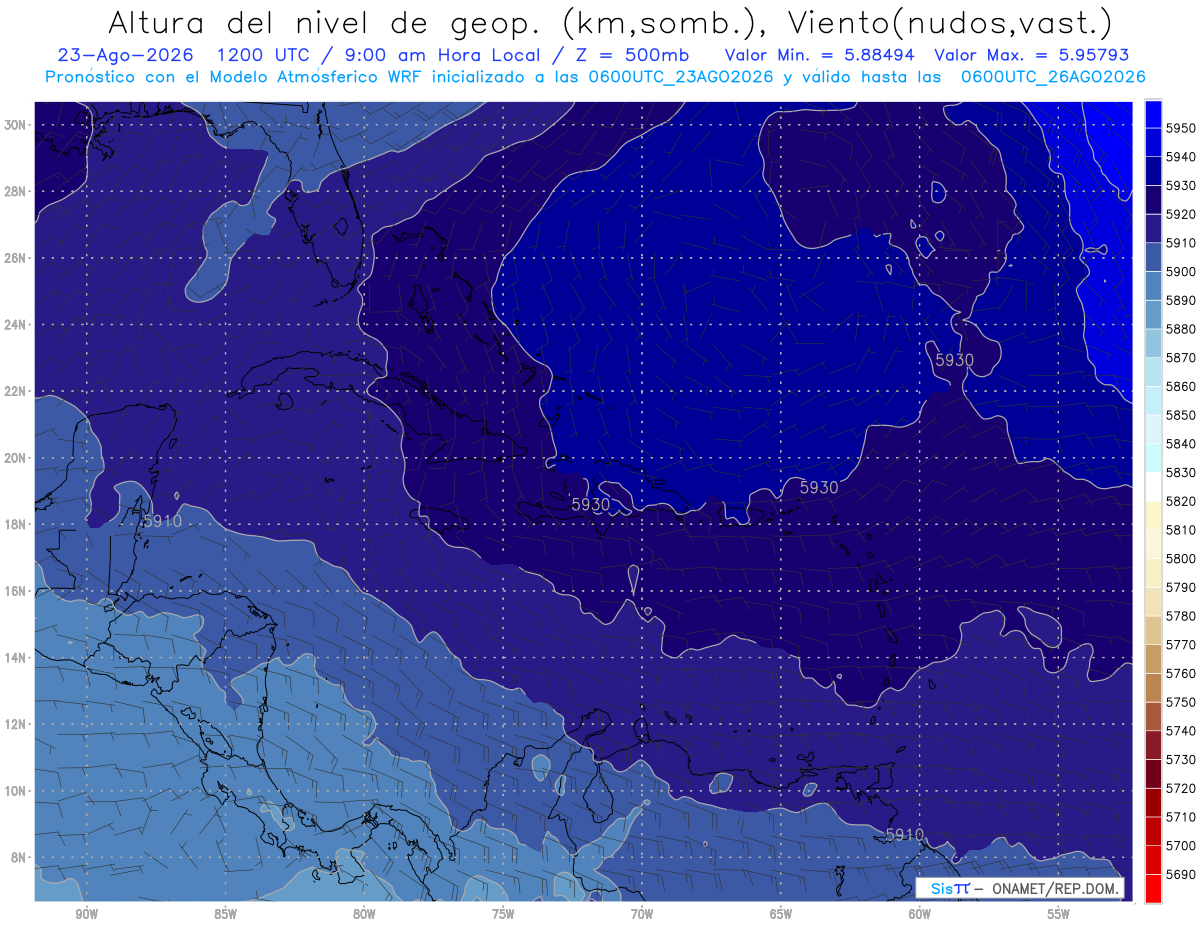Click the 5900 value on the color scale

tap(1181, 271)
